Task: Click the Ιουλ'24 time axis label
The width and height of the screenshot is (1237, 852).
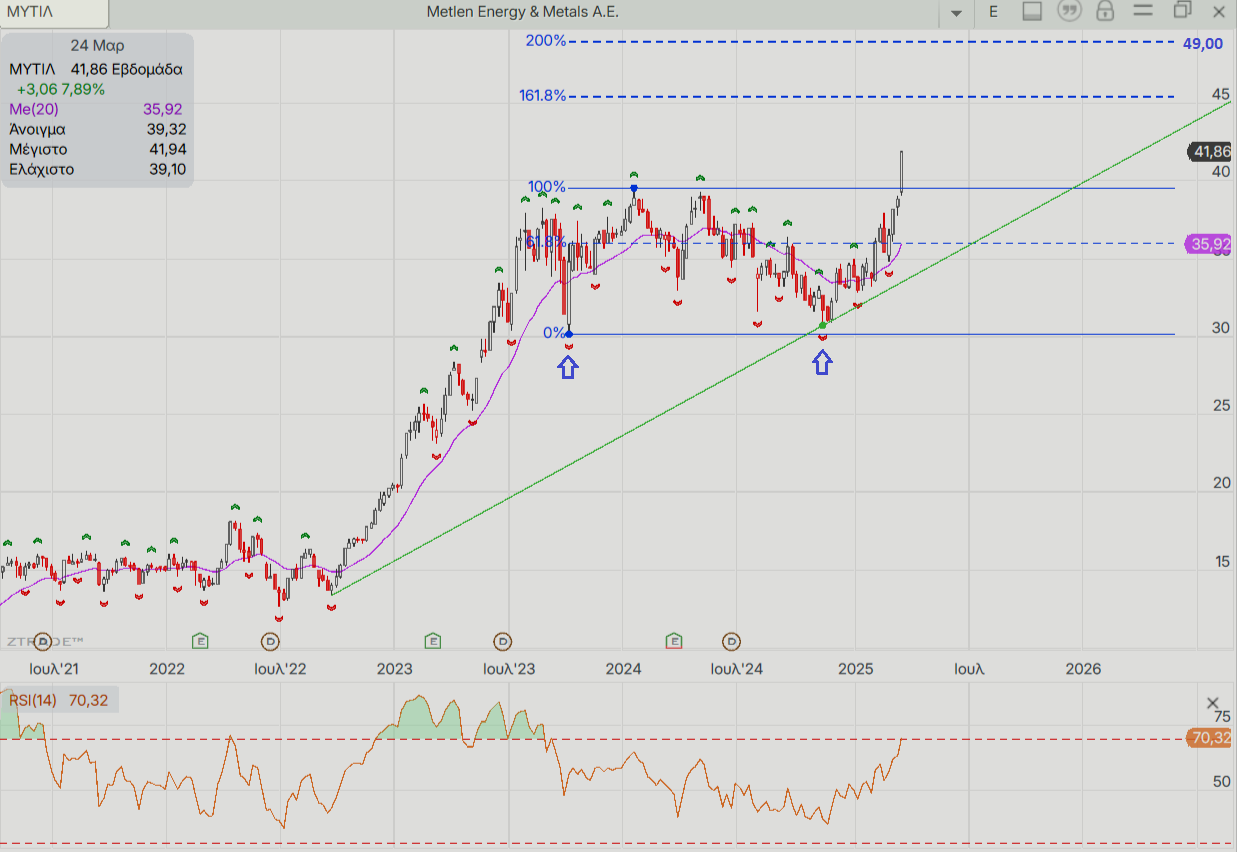Action: point(737,669)
